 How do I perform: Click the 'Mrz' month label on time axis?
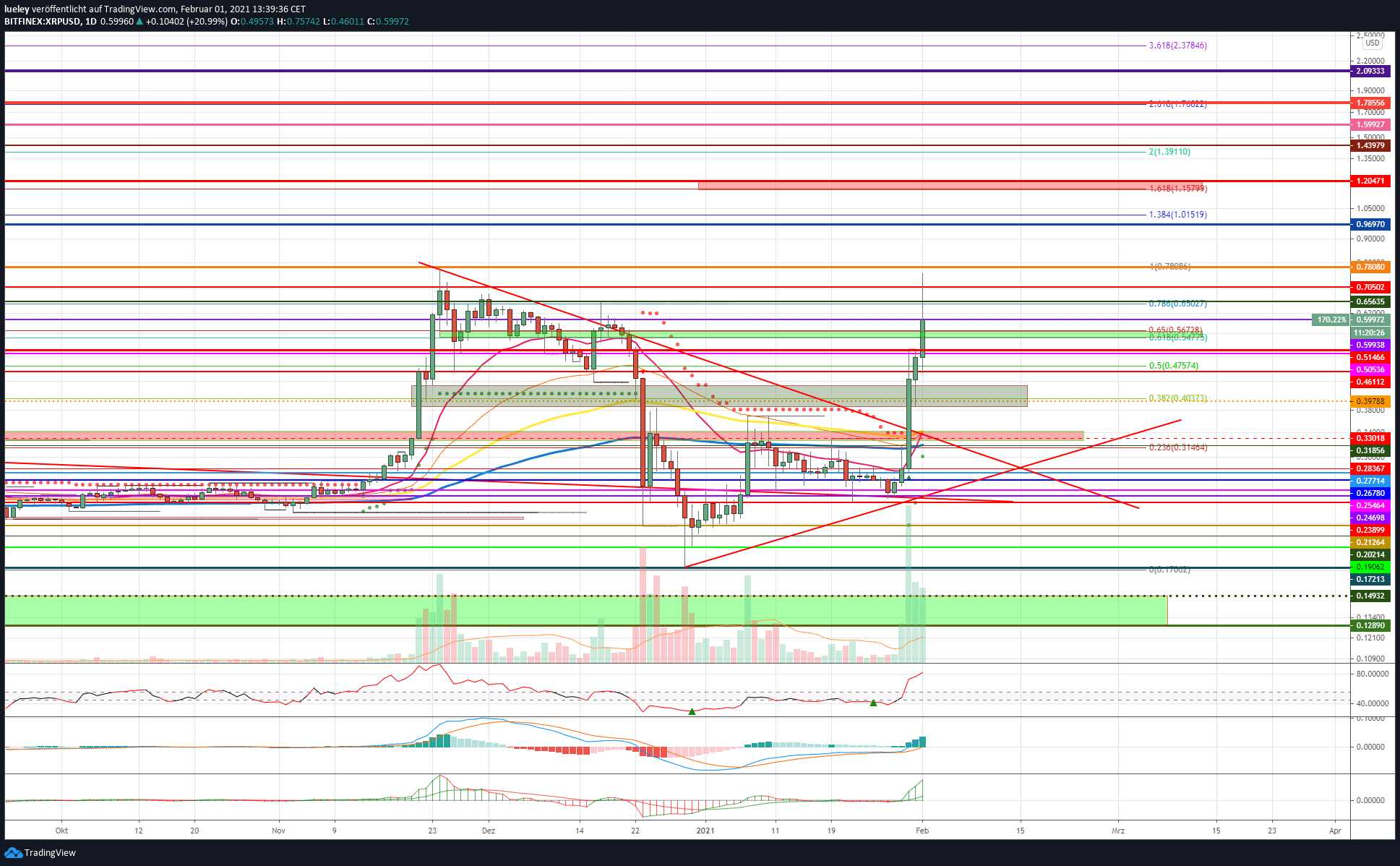coord(1118,831)
